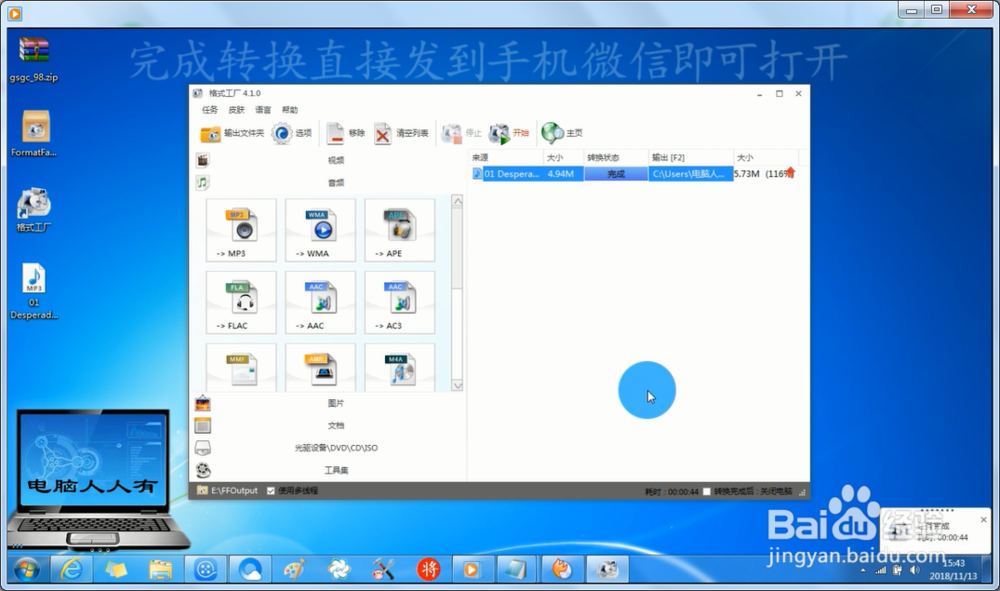Sort by 来源 column header
The image size is (1000, 591).
pos(506,157)
